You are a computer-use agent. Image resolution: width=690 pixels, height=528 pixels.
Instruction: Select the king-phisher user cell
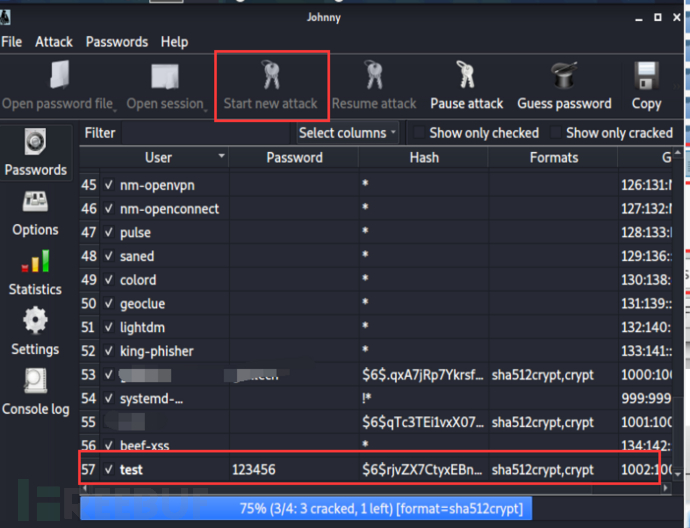tap(165, 351)
